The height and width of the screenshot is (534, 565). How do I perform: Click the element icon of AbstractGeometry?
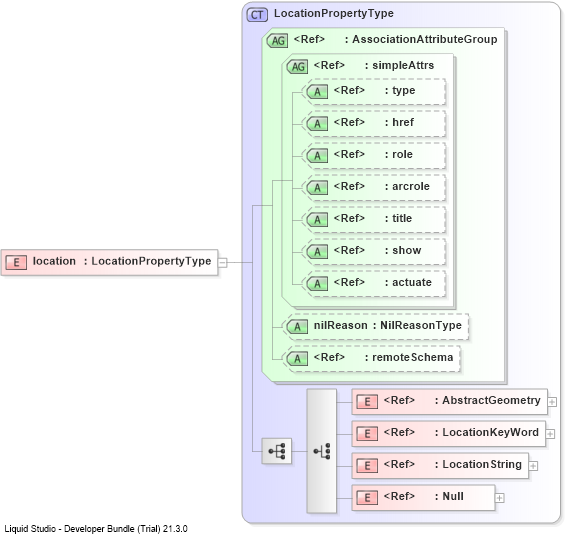tap(367, 401)
